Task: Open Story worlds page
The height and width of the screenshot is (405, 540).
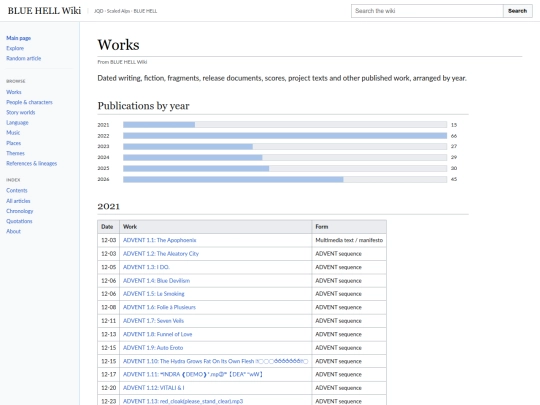Action: coord(21,112)
